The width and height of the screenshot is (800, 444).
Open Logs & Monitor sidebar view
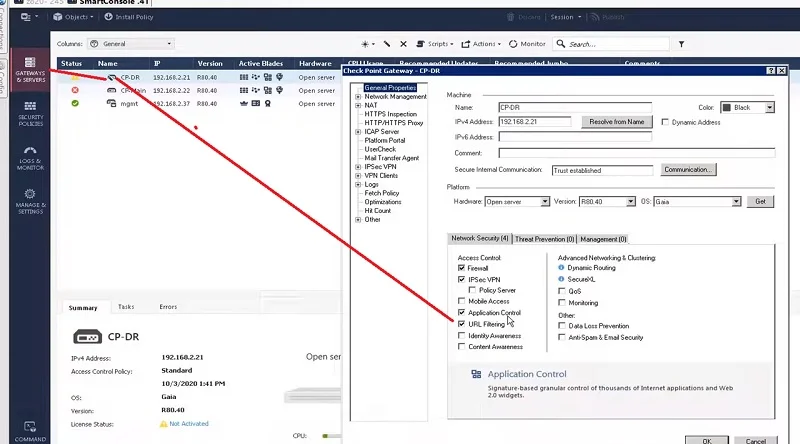[x=30, y=158]
